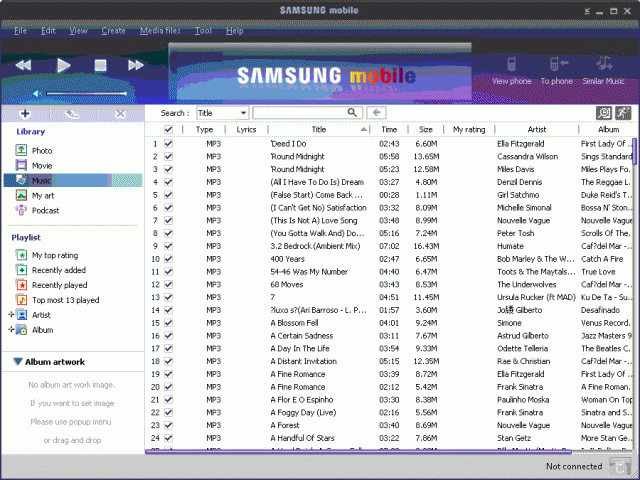Delete with the X icon in sidebar toolbar

tap(120, 114)
